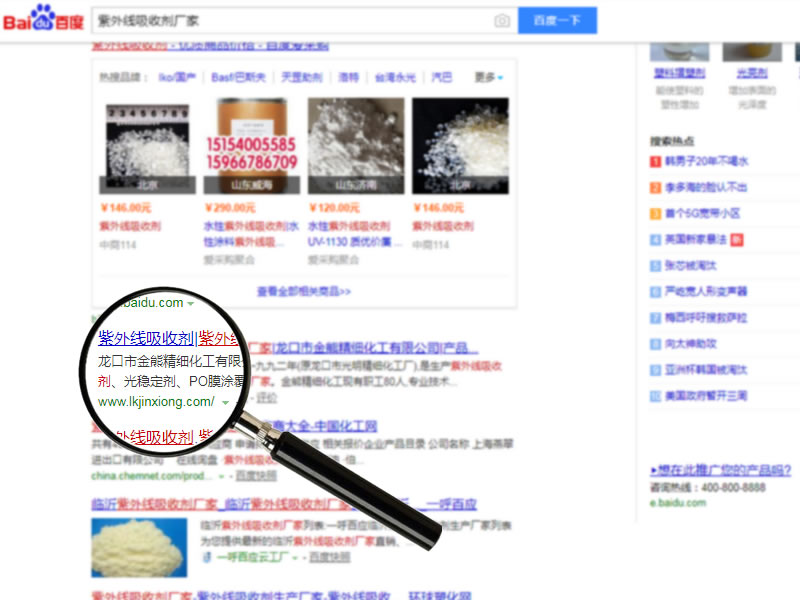800x600 pixels.
Task: Open hot search 张芯被淘汰
Action: coord(690,266)
